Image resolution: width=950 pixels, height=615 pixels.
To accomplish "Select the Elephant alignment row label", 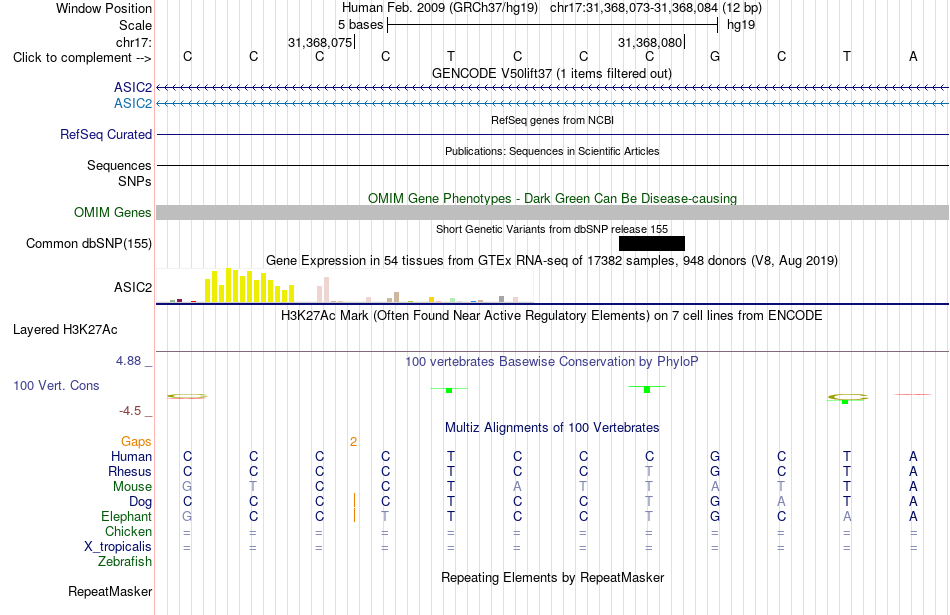I will point(127,516).
